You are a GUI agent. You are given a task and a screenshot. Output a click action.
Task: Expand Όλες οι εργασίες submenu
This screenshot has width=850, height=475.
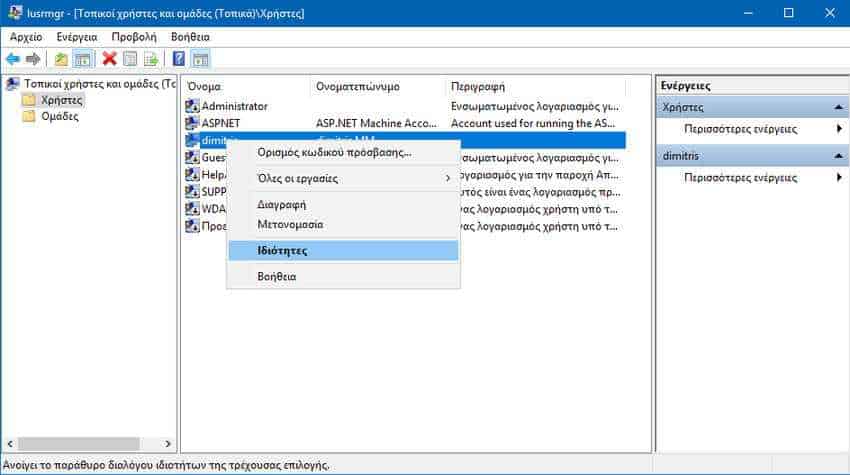click(343, 178)
